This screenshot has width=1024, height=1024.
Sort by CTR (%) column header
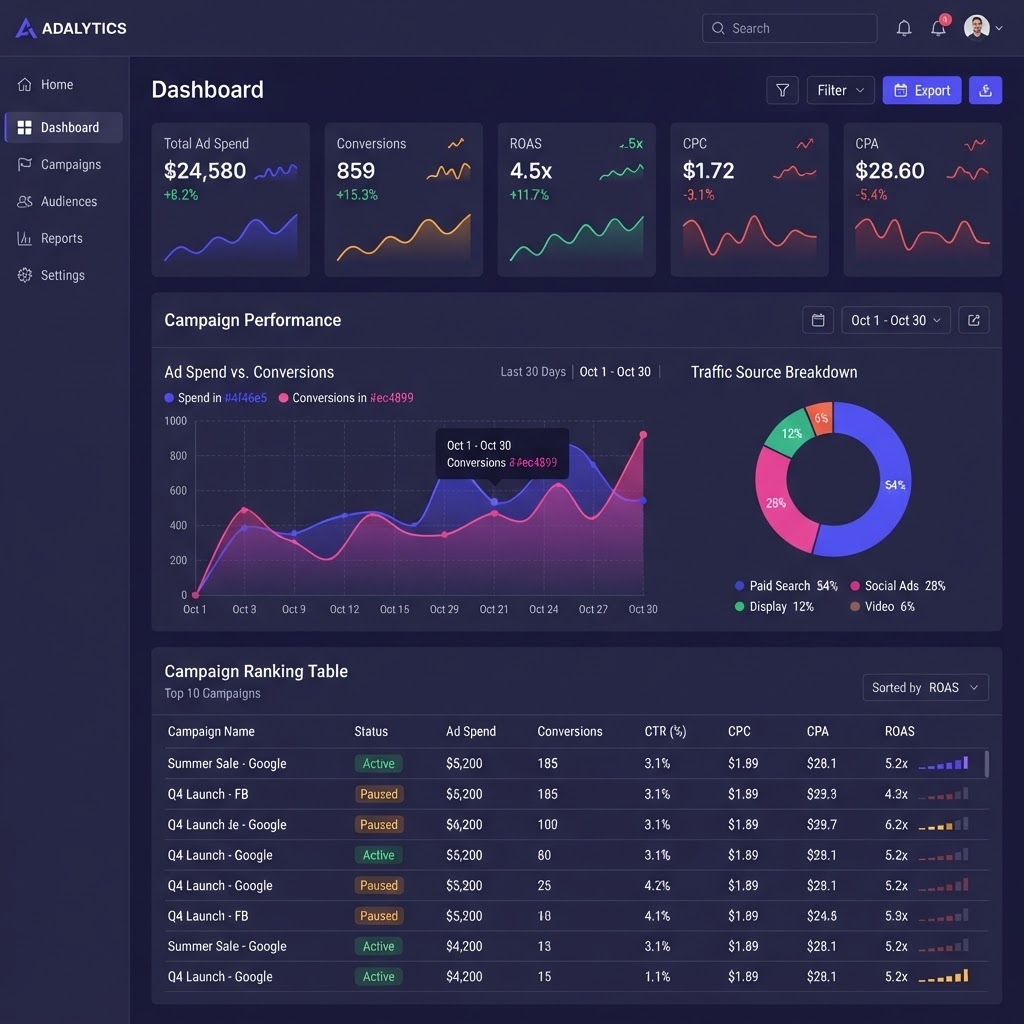(665, 731)
